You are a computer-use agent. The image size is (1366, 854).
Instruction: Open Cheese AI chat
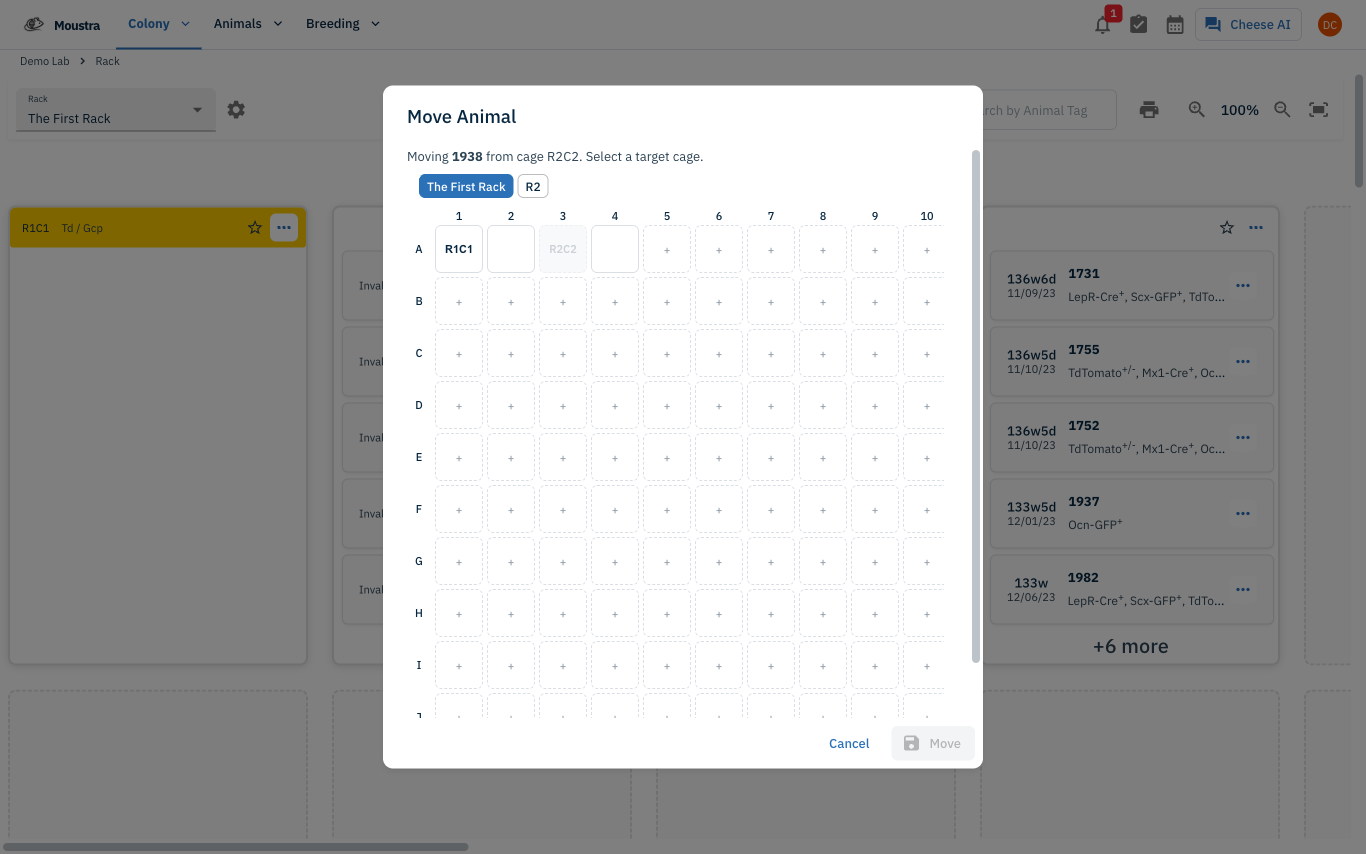(1248, 25)
